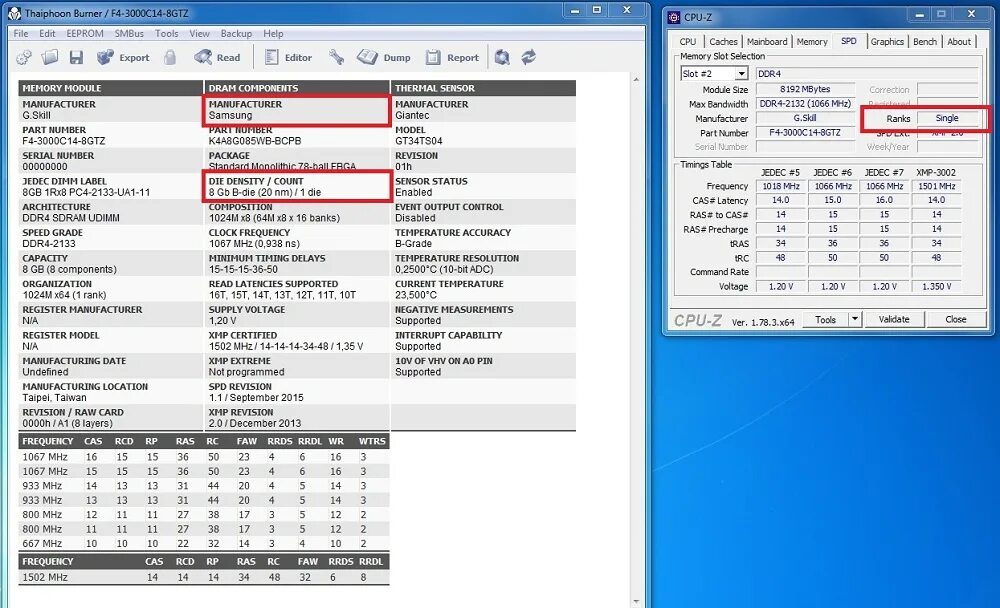Viewport: 1000px width, 608px height.
Task: Click the CPU-Z title bar app icon
Action: tap(673, 17)
